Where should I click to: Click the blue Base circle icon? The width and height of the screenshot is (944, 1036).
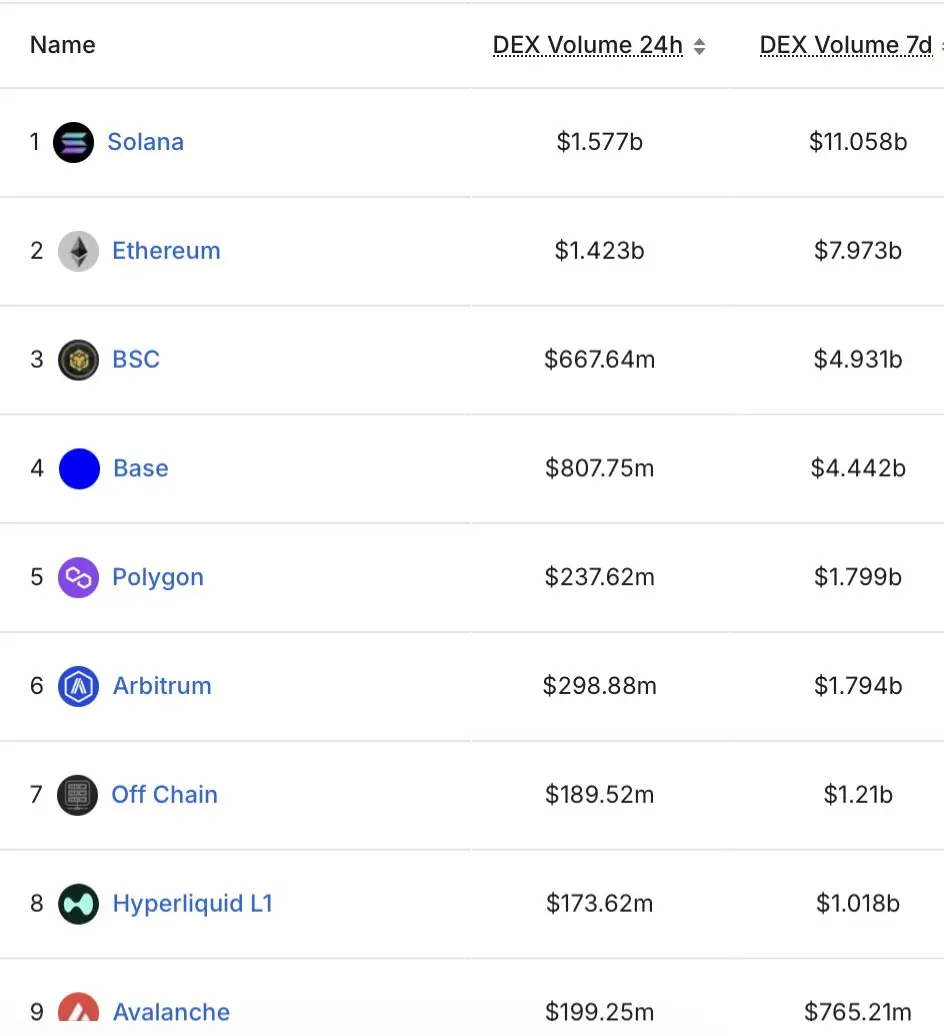point(79,469)
